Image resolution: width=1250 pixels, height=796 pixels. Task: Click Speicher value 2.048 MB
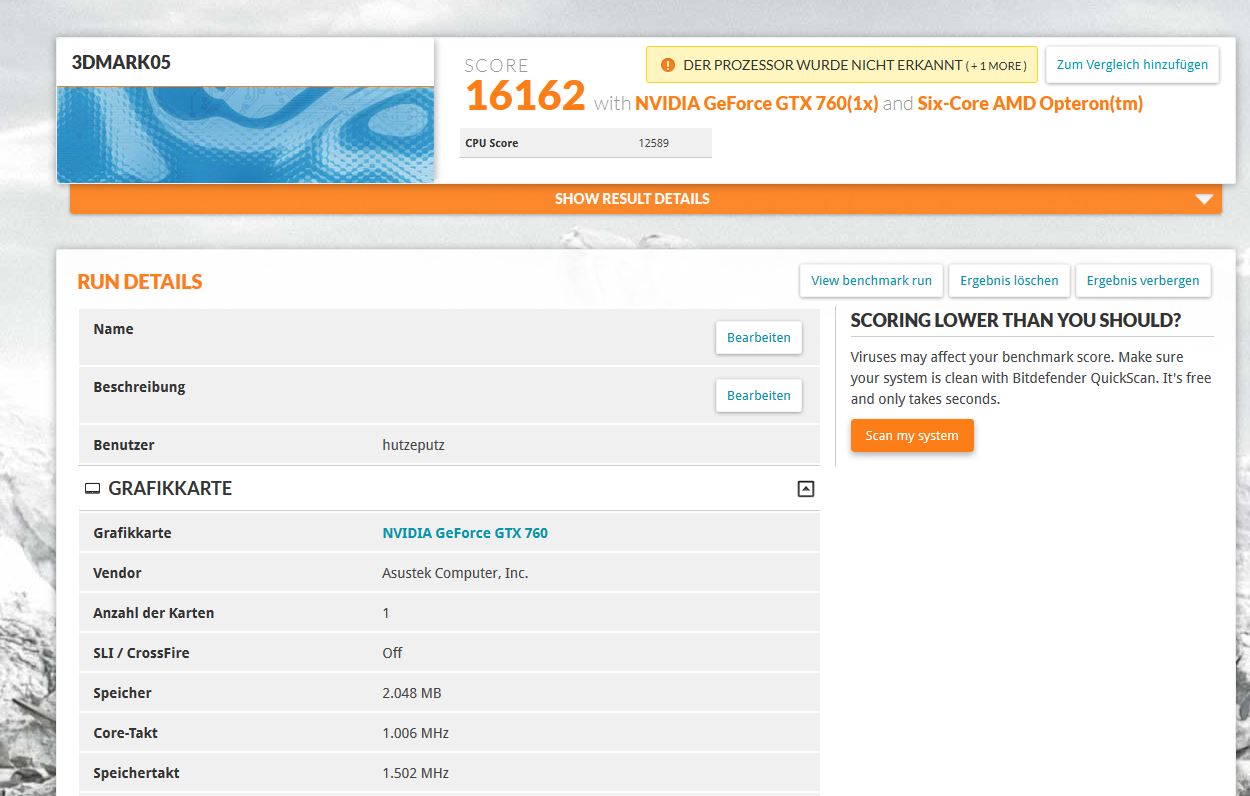tap(411, 693)
